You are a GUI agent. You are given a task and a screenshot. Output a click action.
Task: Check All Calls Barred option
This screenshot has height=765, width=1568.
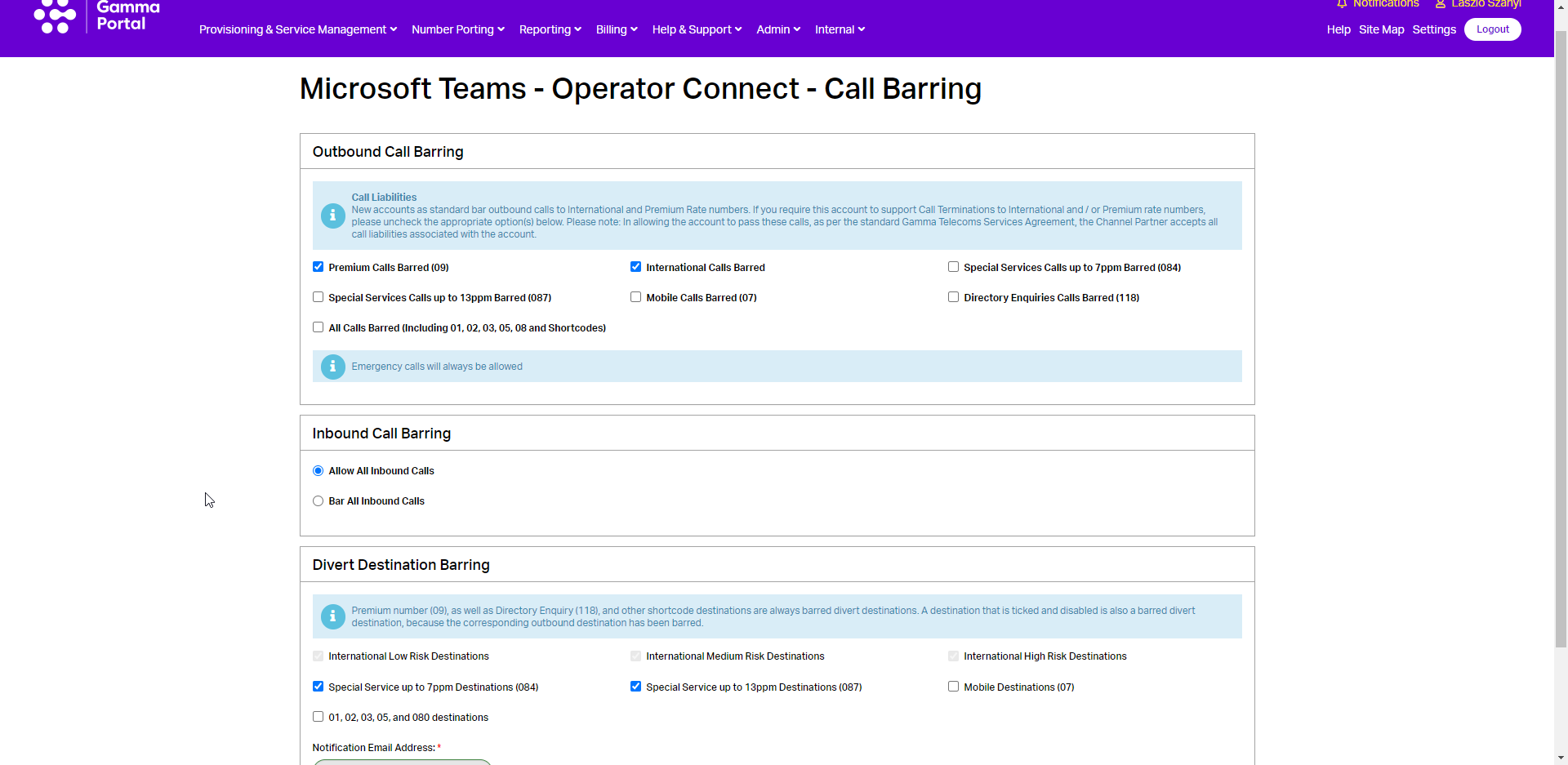(x=318, y=327)
